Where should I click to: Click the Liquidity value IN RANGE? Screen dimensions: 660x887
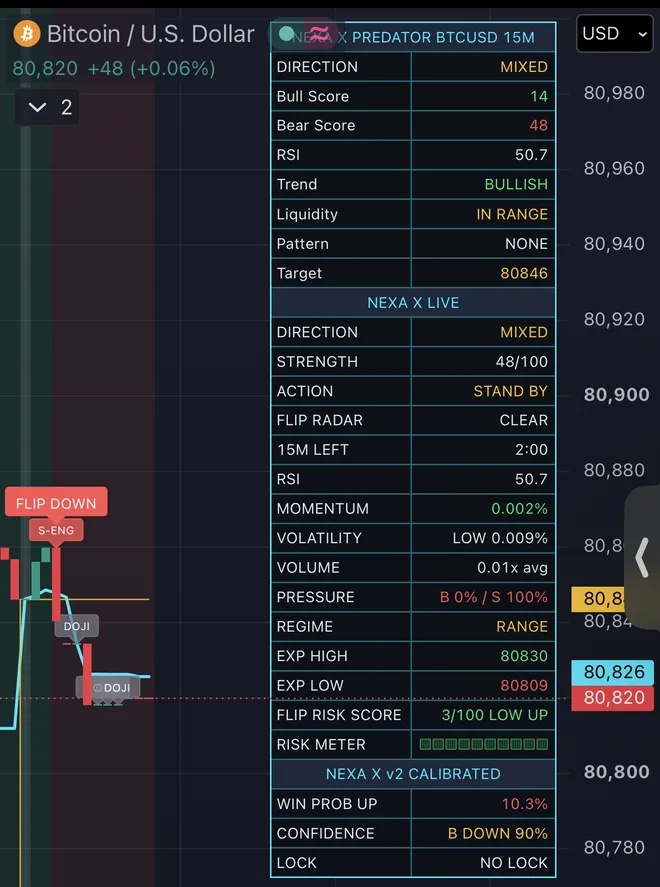pyautogui.click(x=512, y=214)
